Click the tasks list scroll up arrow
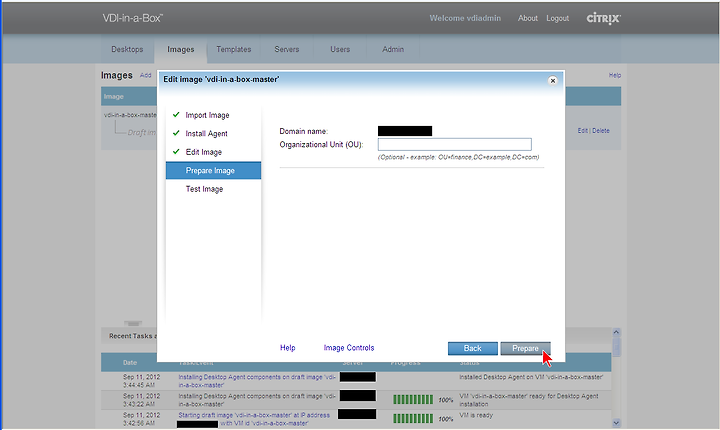The height and width of the screenshot is (430, 720). click(616, 332)
